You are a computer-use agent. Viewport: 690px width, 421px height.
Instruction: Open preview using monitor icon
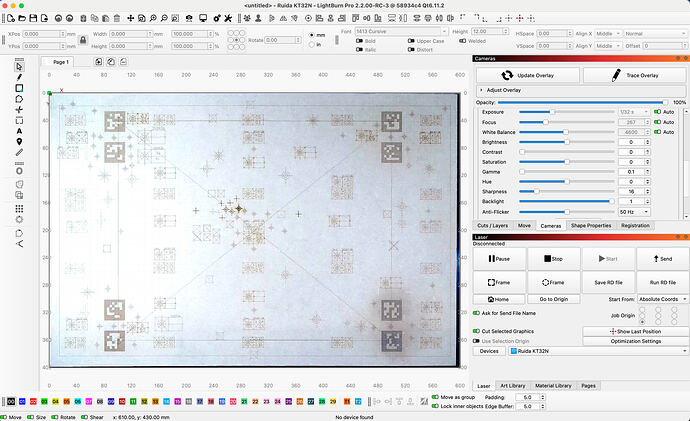pos(203,18)
